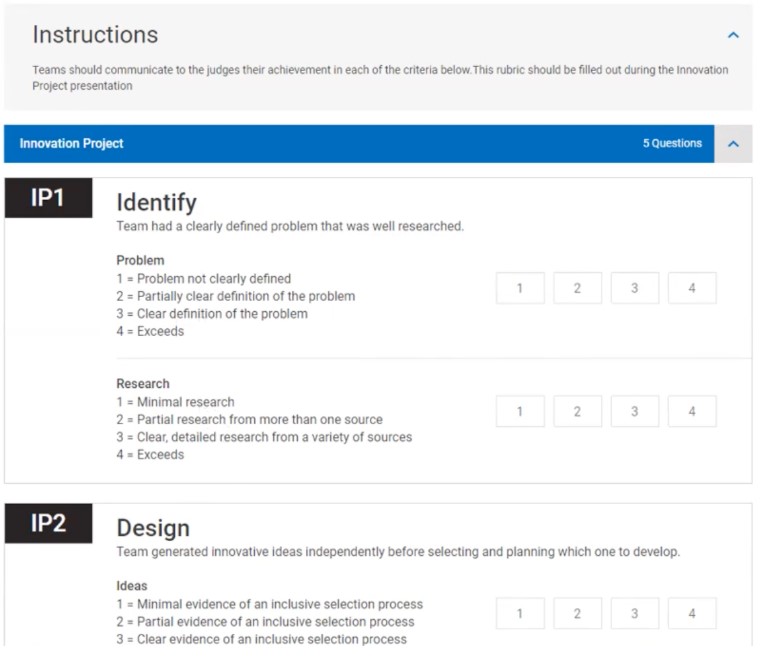This screenshot has height=661, width=760.
Task: Click the IP2 section label
Action: coord(48,524)
